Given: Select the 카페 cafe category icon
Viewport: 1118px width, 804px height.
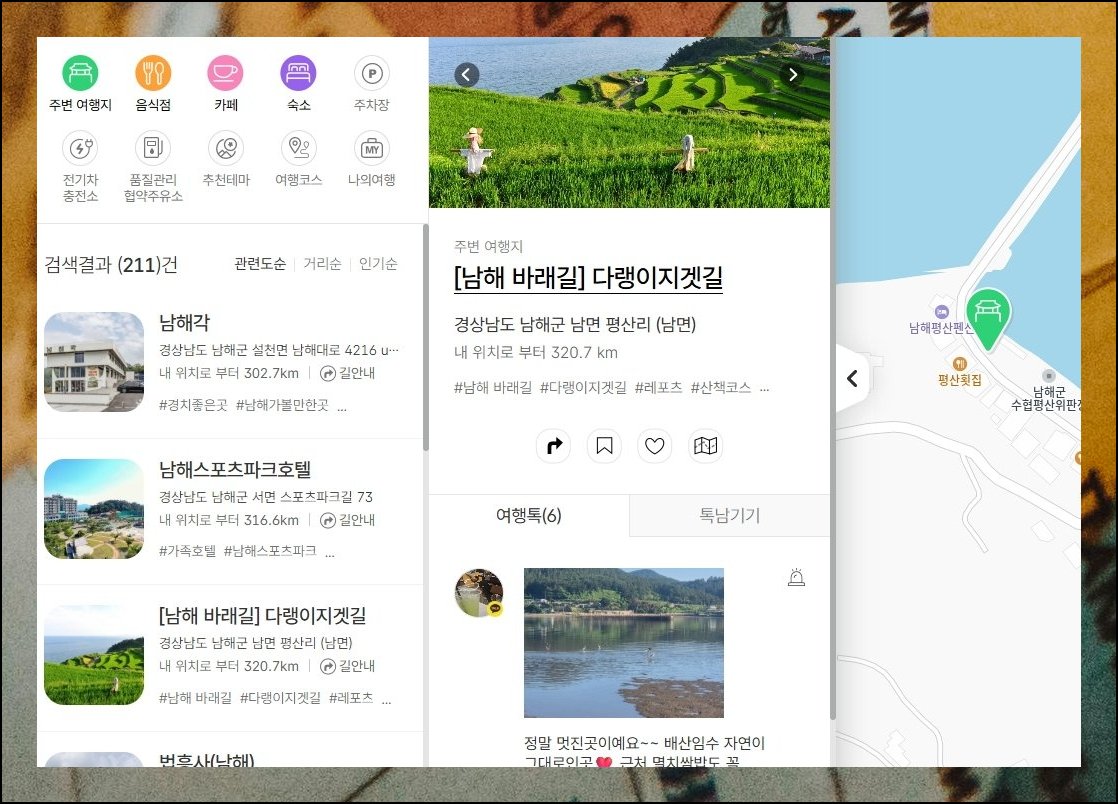Looking at the screenshot, I should [226, 73].
